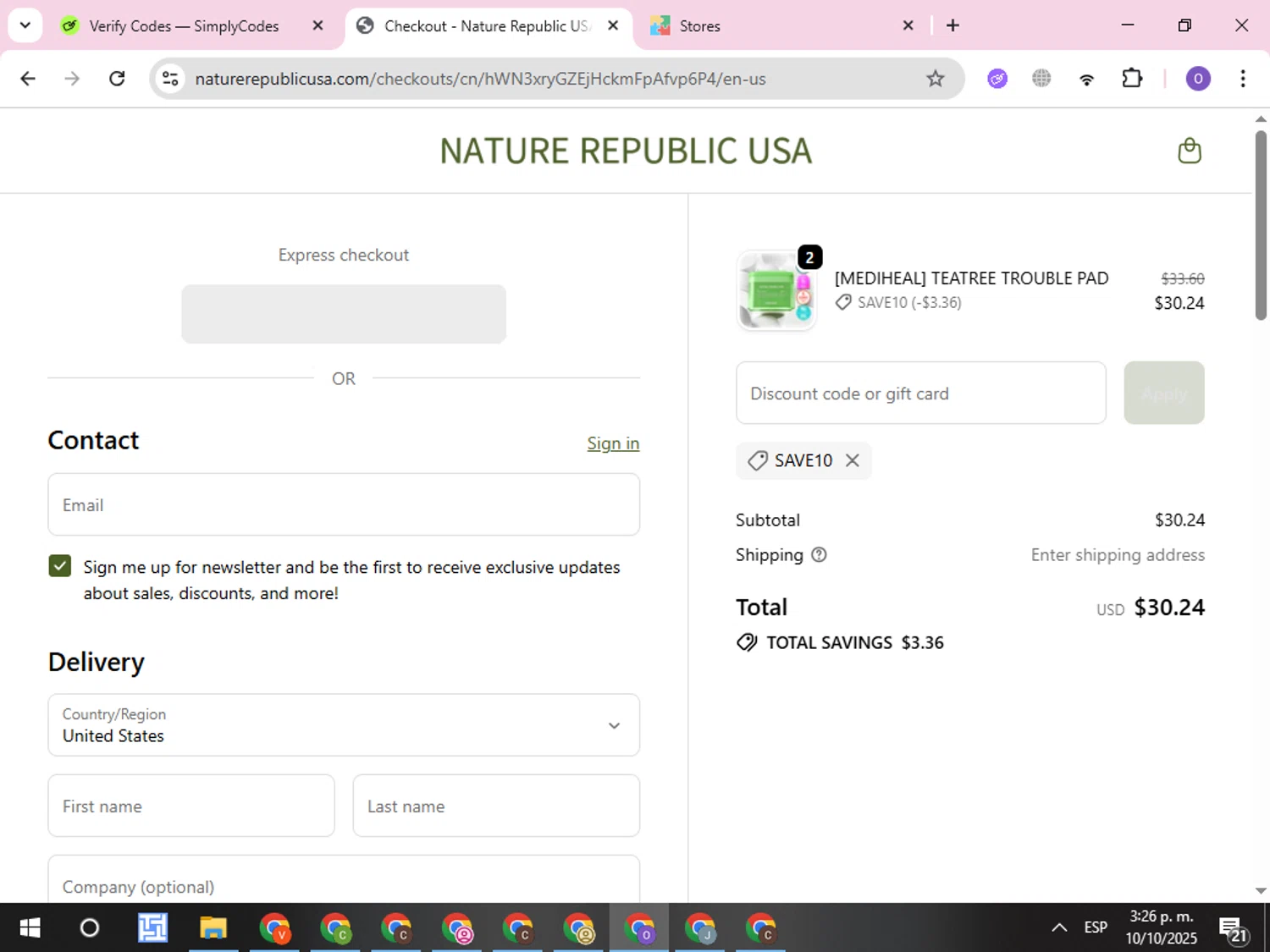Viewport: 1270px width, 952px height.
Task: Switch to the Verify Codes SimplyCodes tab
Action: [x=183, y=25]
